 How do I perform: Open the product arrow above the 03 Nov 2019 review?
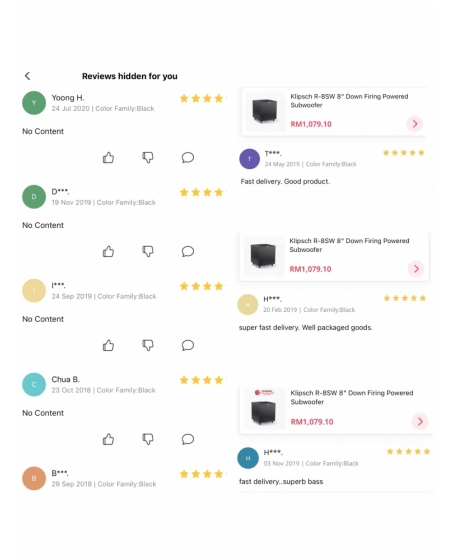[x=420, y=421]
